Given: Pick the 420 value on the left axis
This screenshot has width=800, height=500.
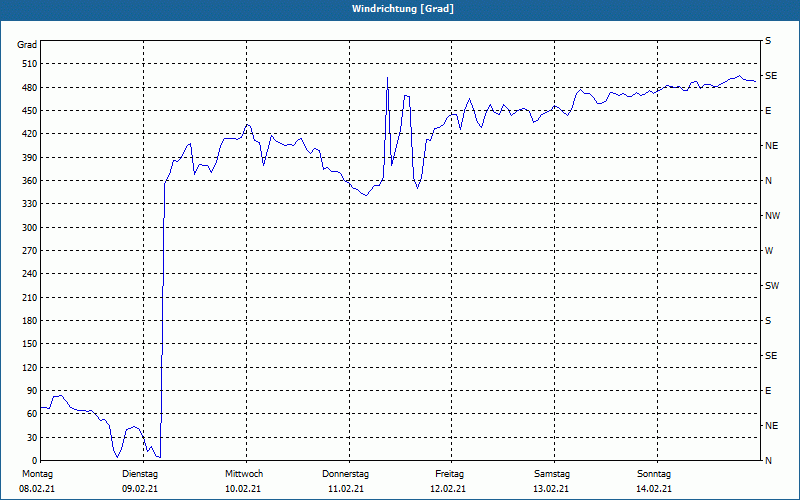Looking at the screenshot, I should tap(30, 134).
